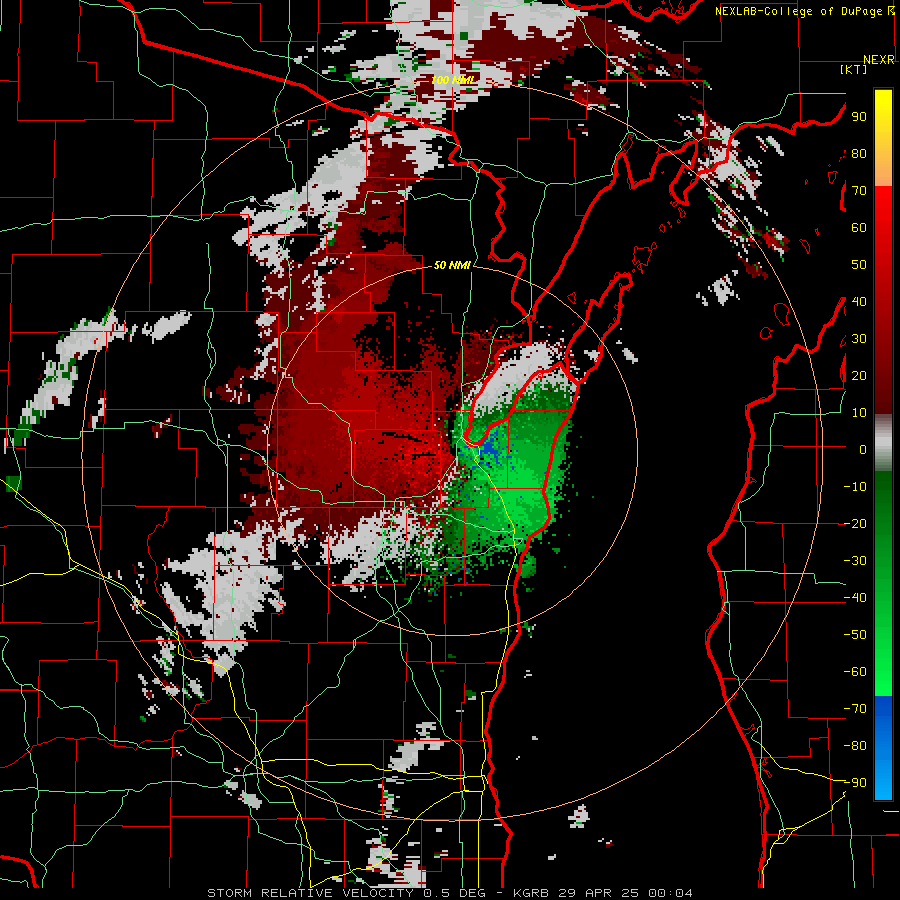Screen dimensions: 900x900
Task: Click the 0 value on the velocity scale
Action: (863, 449)
